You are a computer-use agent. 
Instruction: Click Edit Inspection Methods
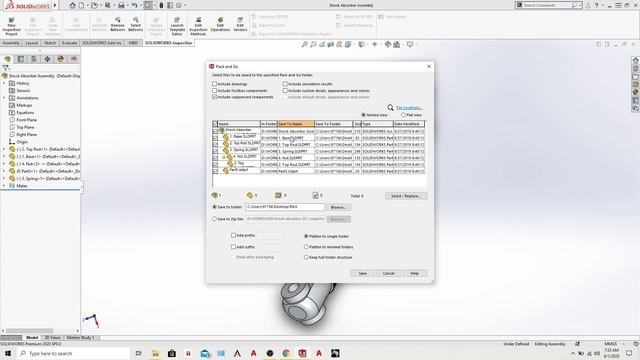click(198, 26)
